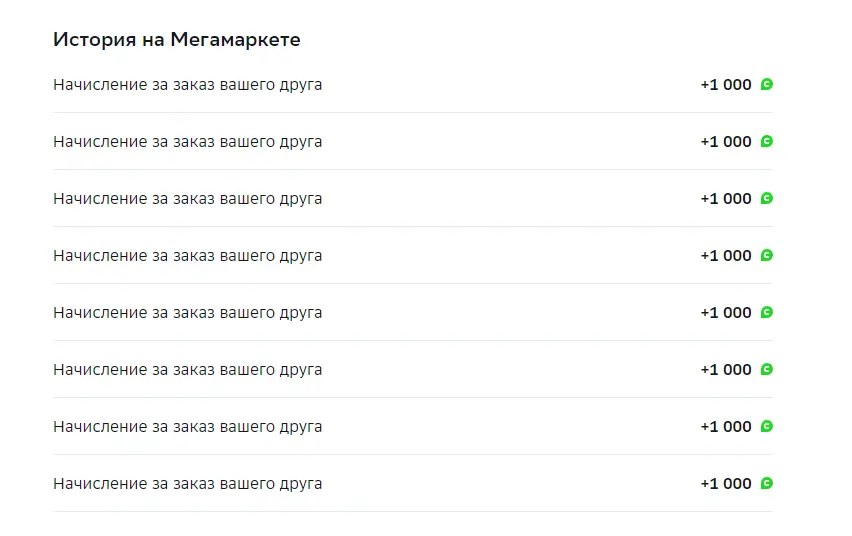Click the green bonus icon in fifth row
The image size is (852, 536).
pos(767,312)
